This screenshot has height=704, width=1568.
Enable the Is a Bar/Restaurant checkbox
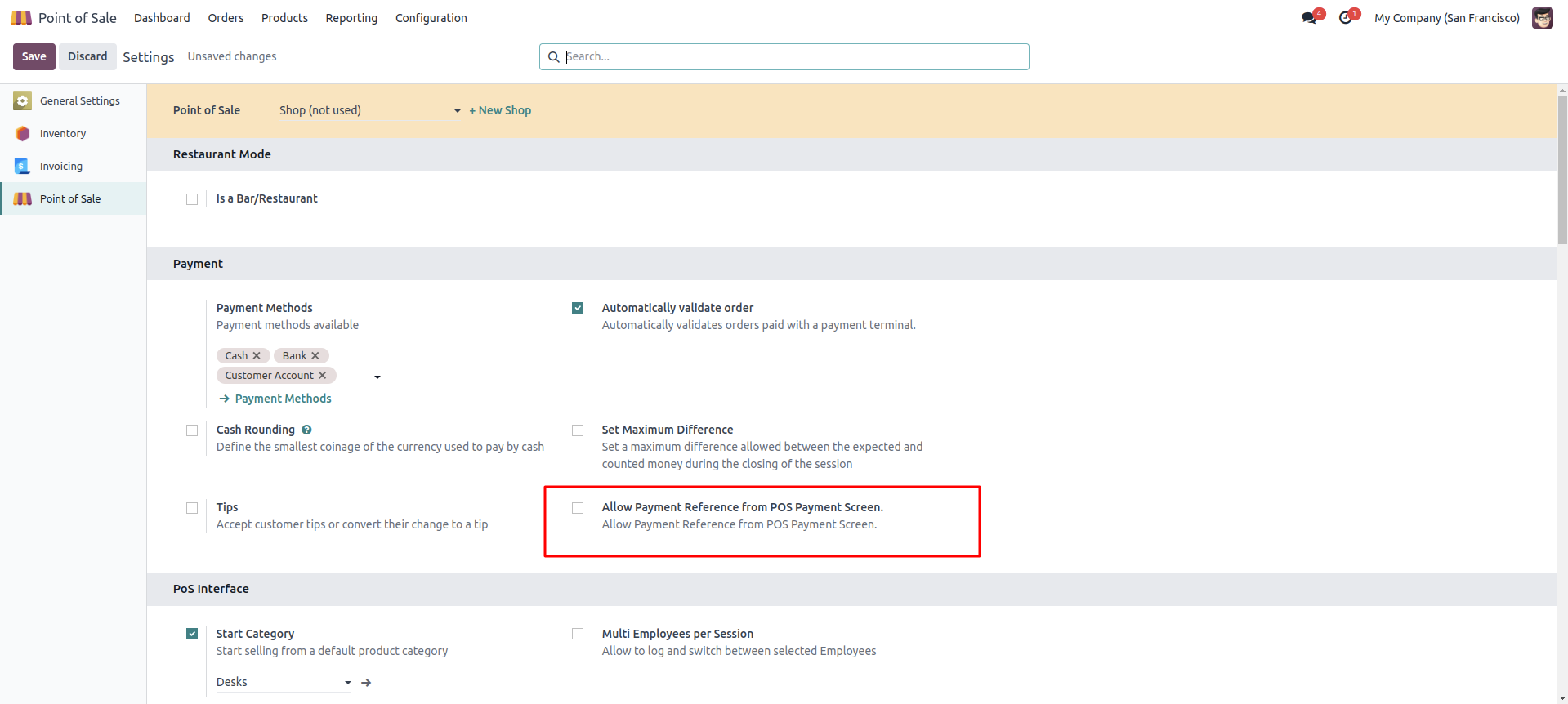(192, 199)
